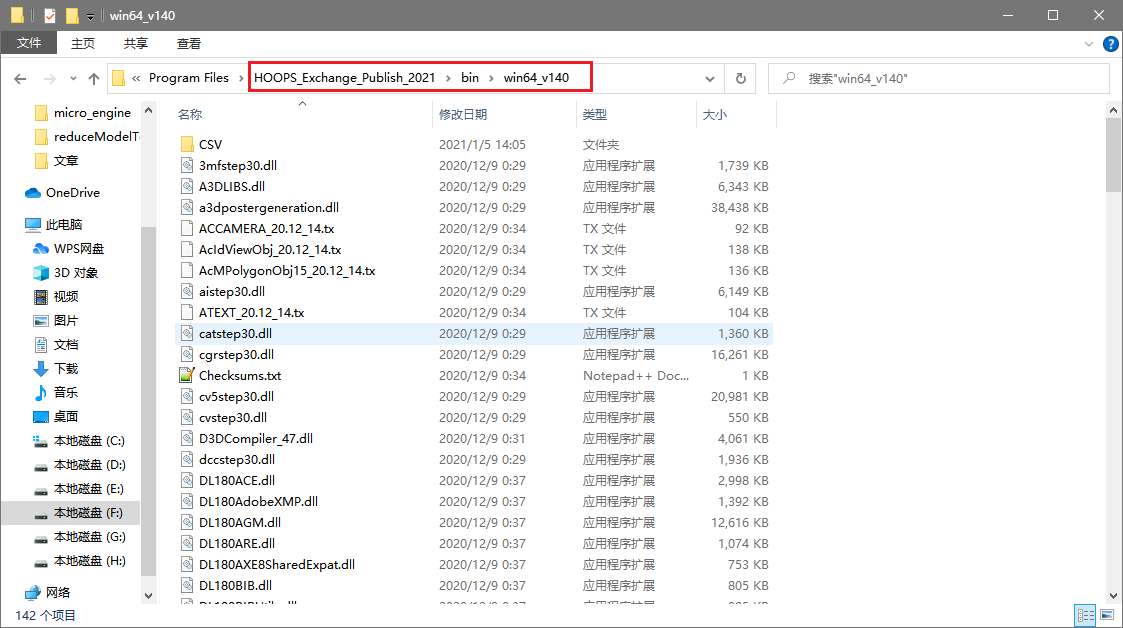The width and height of the screenshot is (1123, 628).
Task: Click the search win64_v140 field
Action: tap(939, 79)
